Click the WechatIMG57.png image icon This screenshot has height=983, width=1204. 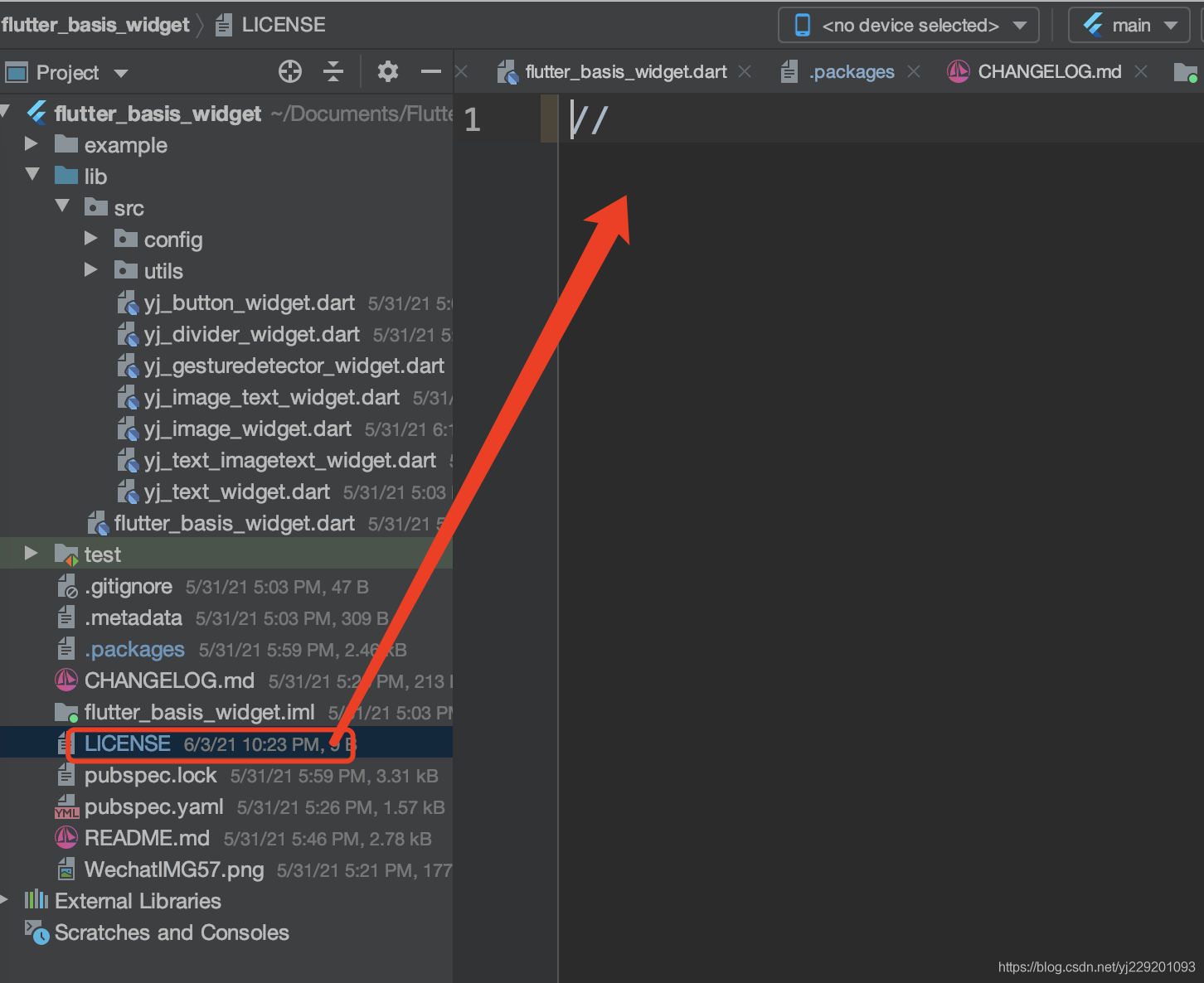click(x=66, y=869)
